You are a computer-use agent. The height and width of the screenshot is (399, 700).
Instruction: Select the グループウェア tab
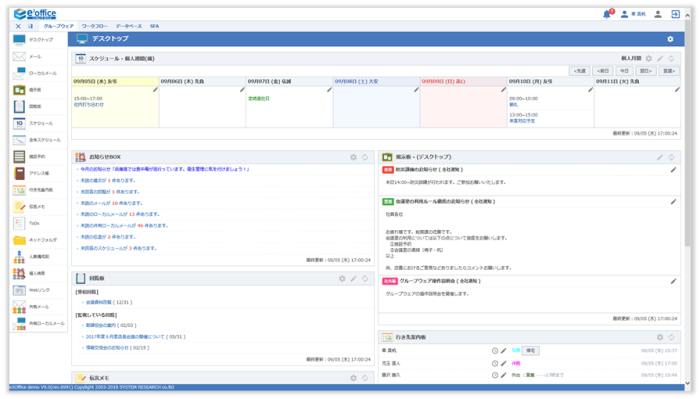pos(58,26)
